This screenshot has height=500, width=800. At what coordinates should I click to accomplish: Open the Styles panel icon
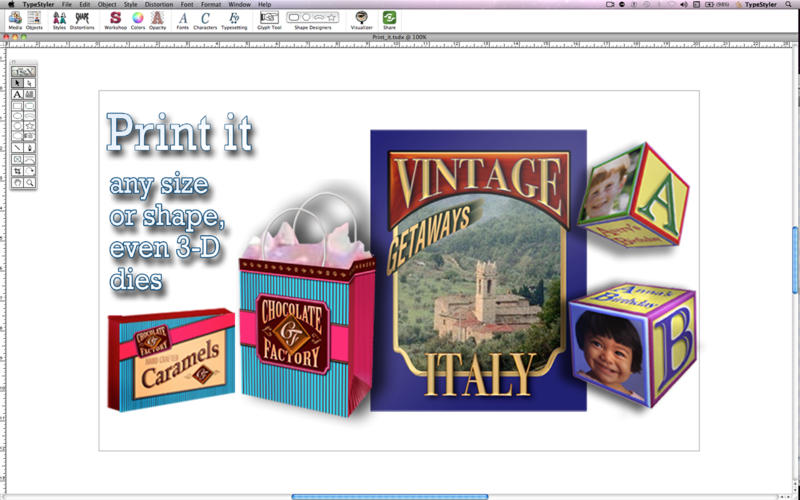60,18
